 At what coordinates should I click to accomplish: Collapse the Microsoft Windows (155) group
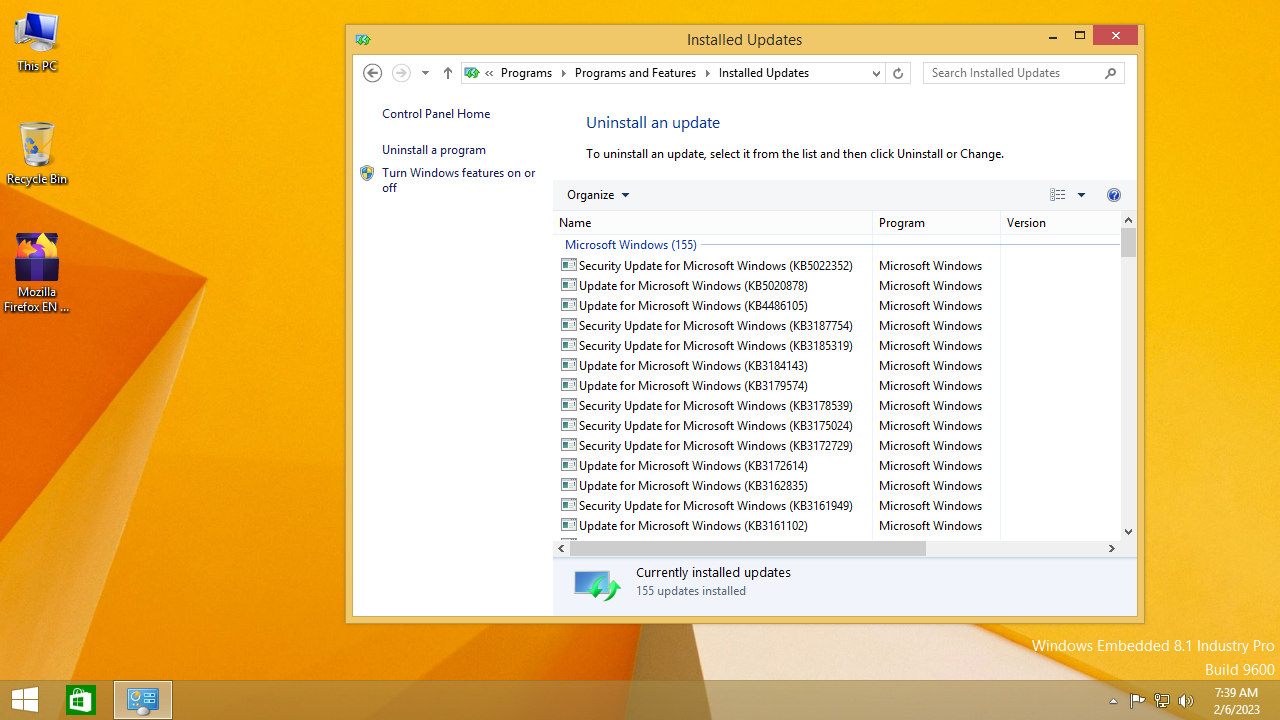pyautogui.click(x=631, y=245)
